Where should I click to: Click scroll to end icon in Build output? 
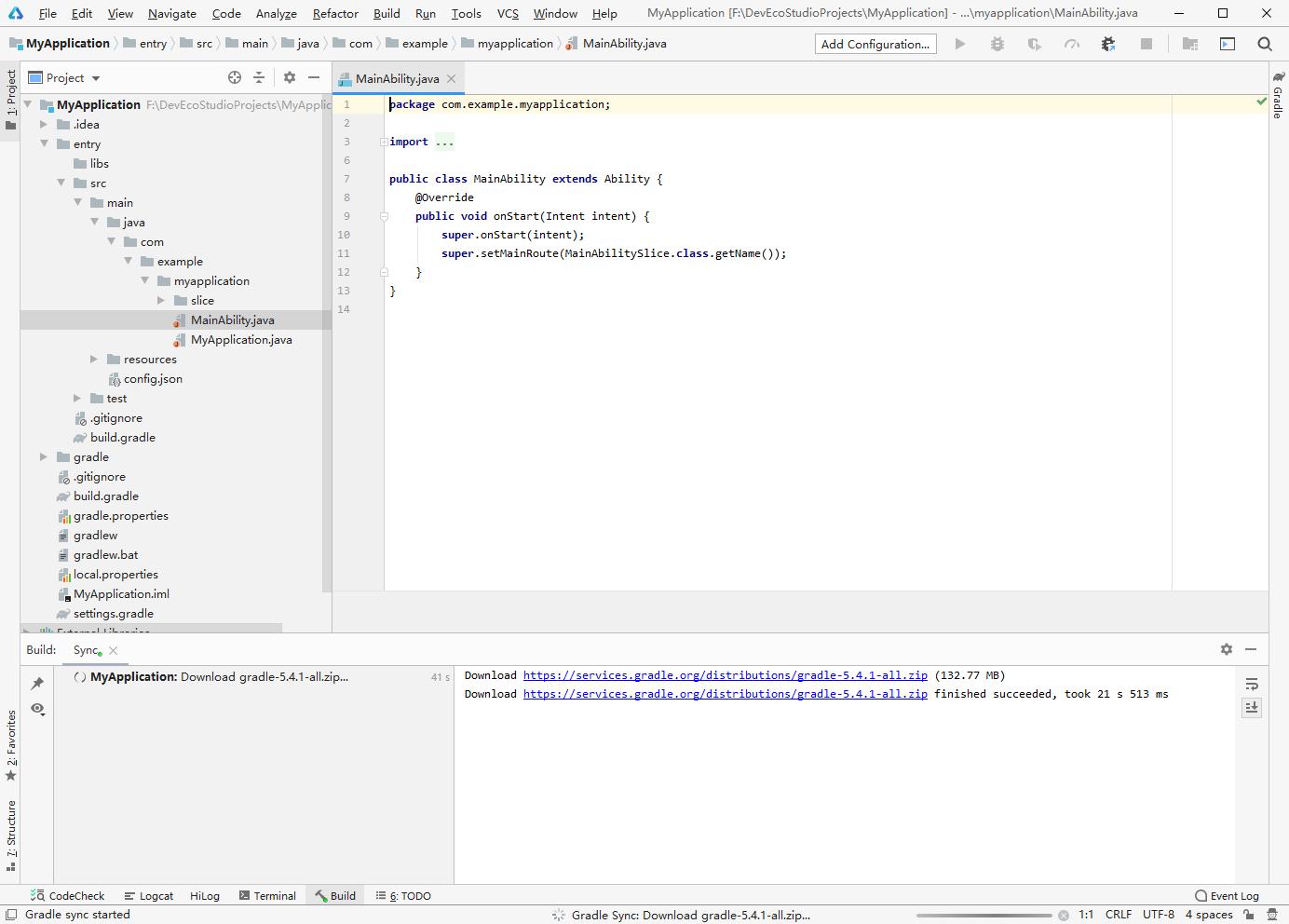coord(1252,708)
